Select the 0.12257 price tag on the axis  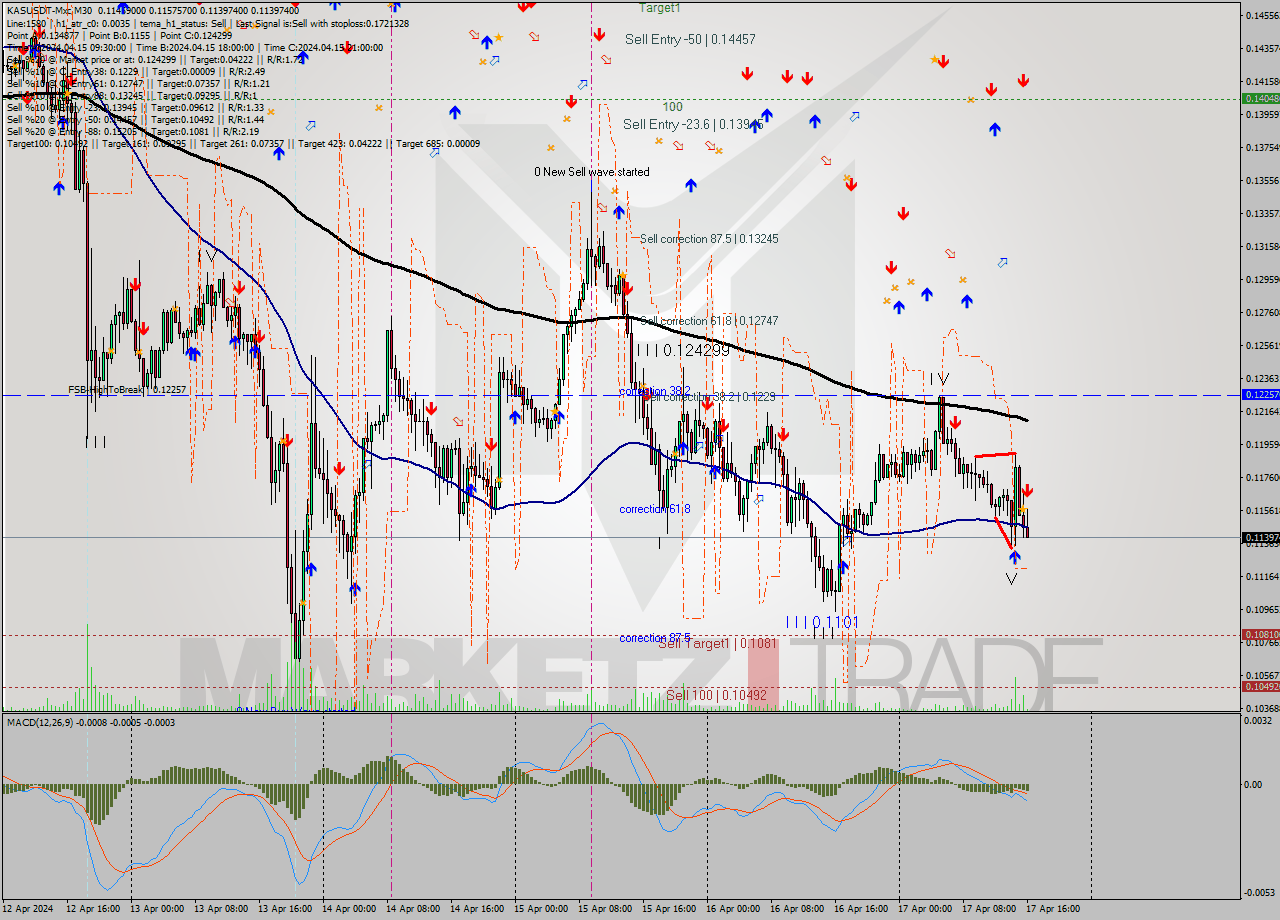click(1259, 395)
